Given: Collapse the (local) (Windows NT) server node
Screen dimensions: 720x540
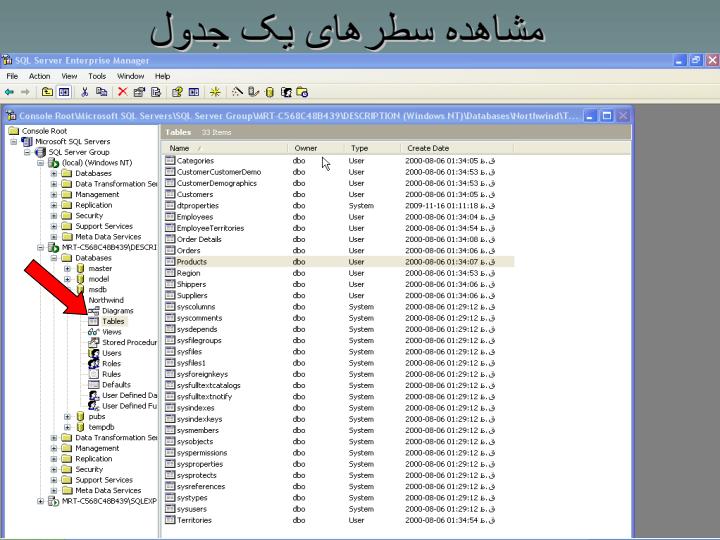Looking at the screenshot, I should coord(40,163).
